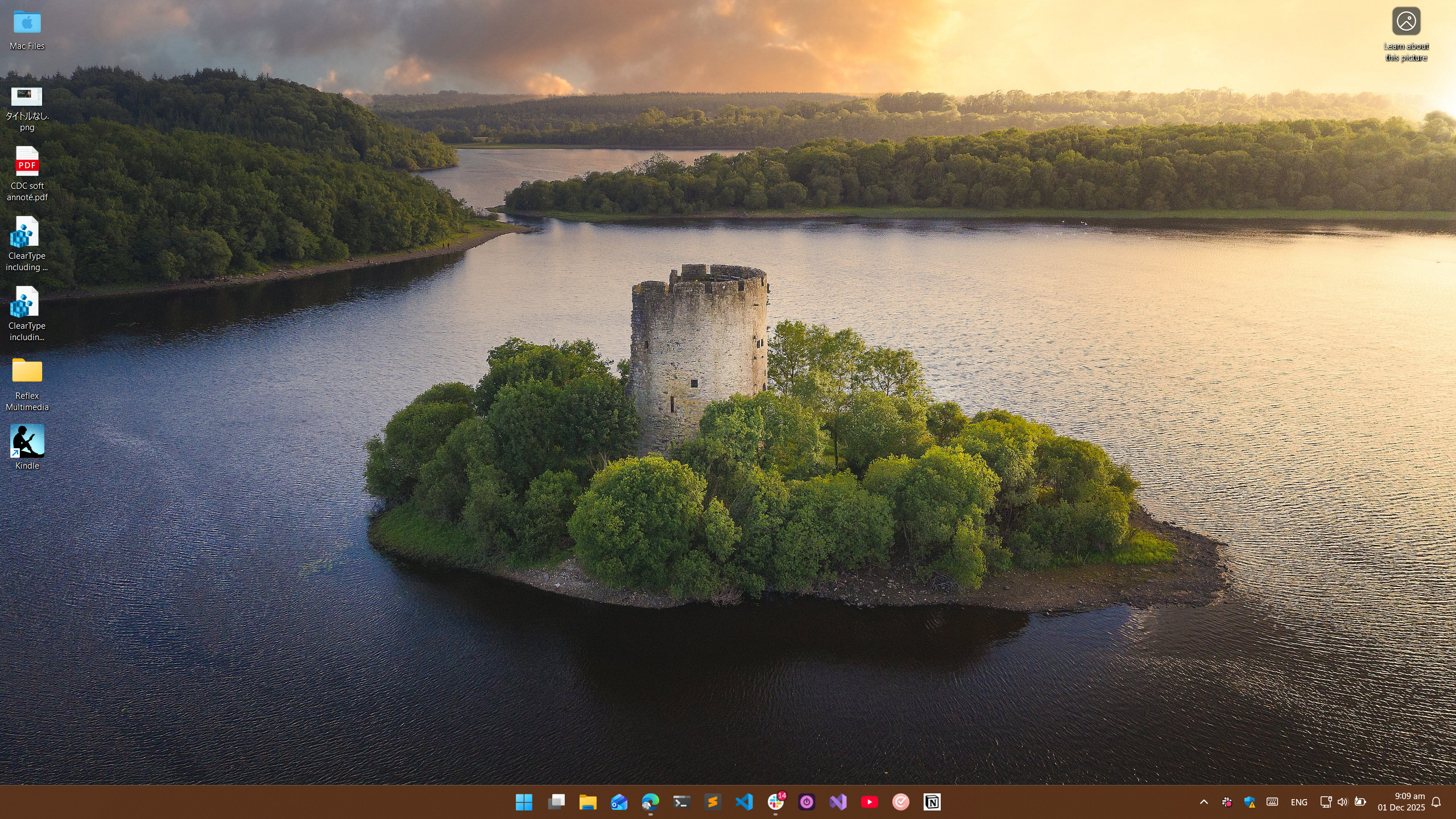Open notification center bell icon
1456x819 pixels.
[1436, 802]
